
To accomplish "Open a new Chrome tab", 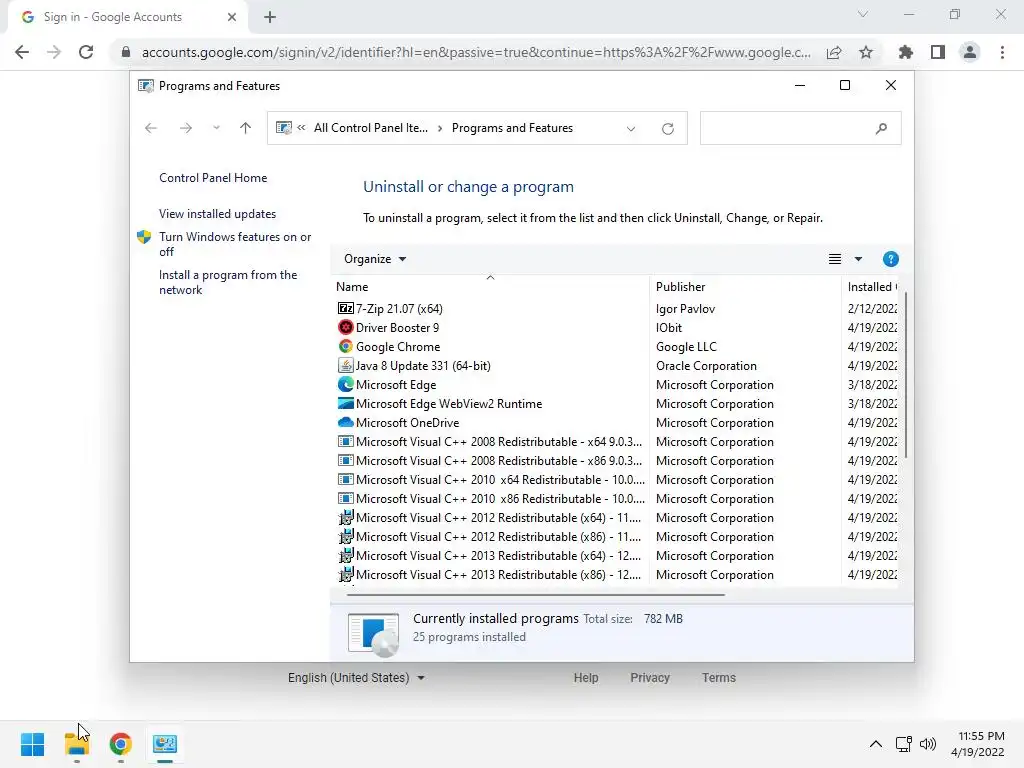I will click(x=270, y=17).
